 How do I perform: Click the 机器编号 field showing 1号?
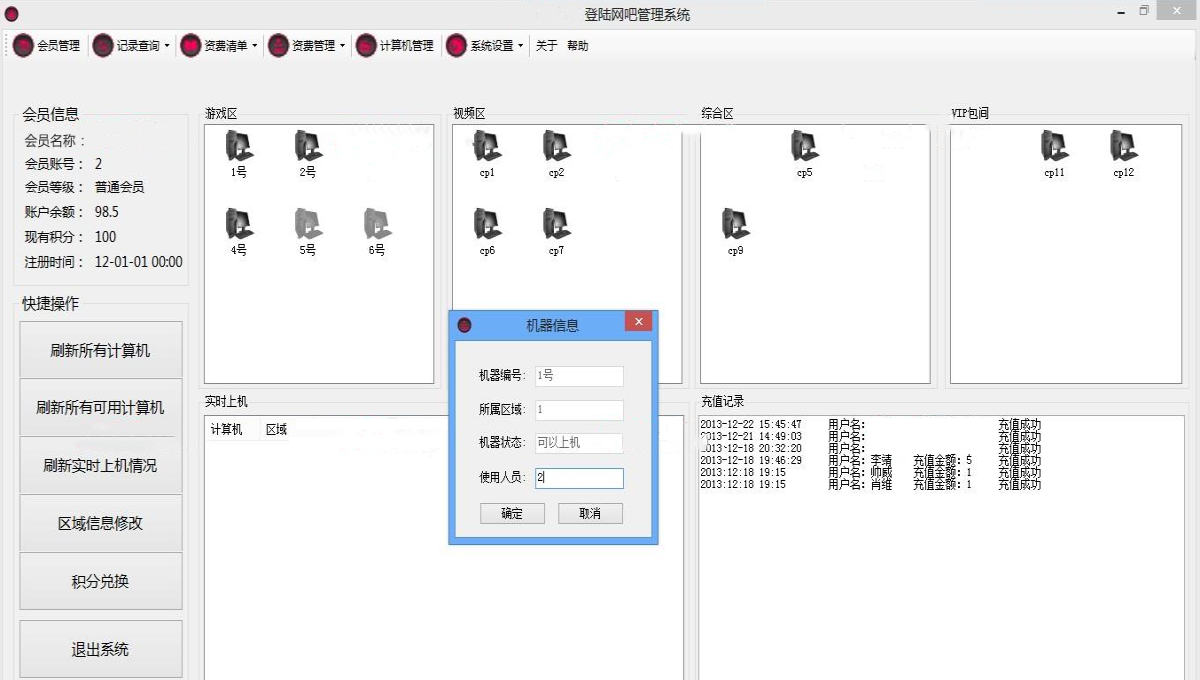pyautogui.click(x=579, y=376)
